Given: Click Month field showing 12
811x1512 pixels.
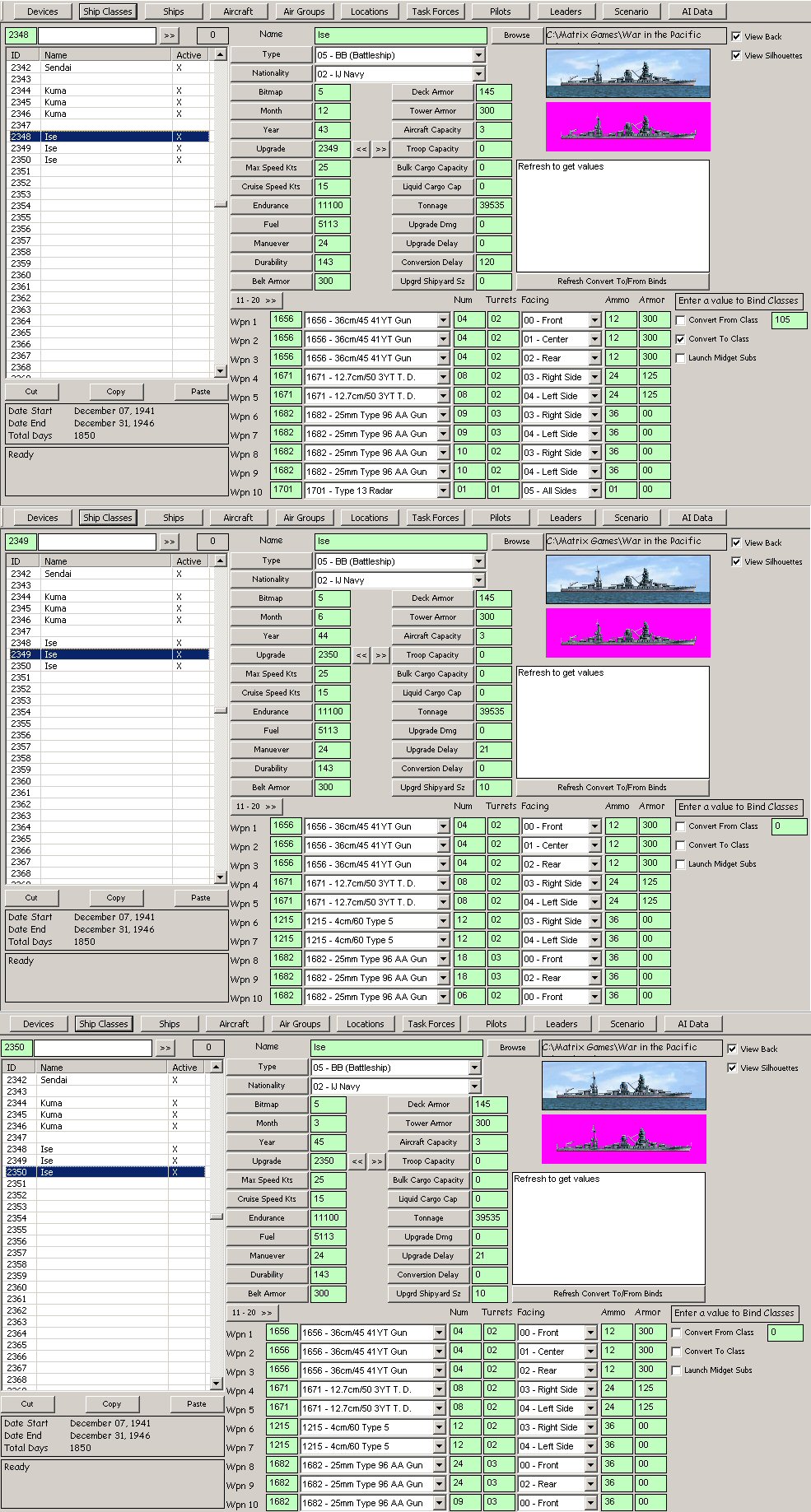Looking at the screenshot, I should click(x=332, y=111).
